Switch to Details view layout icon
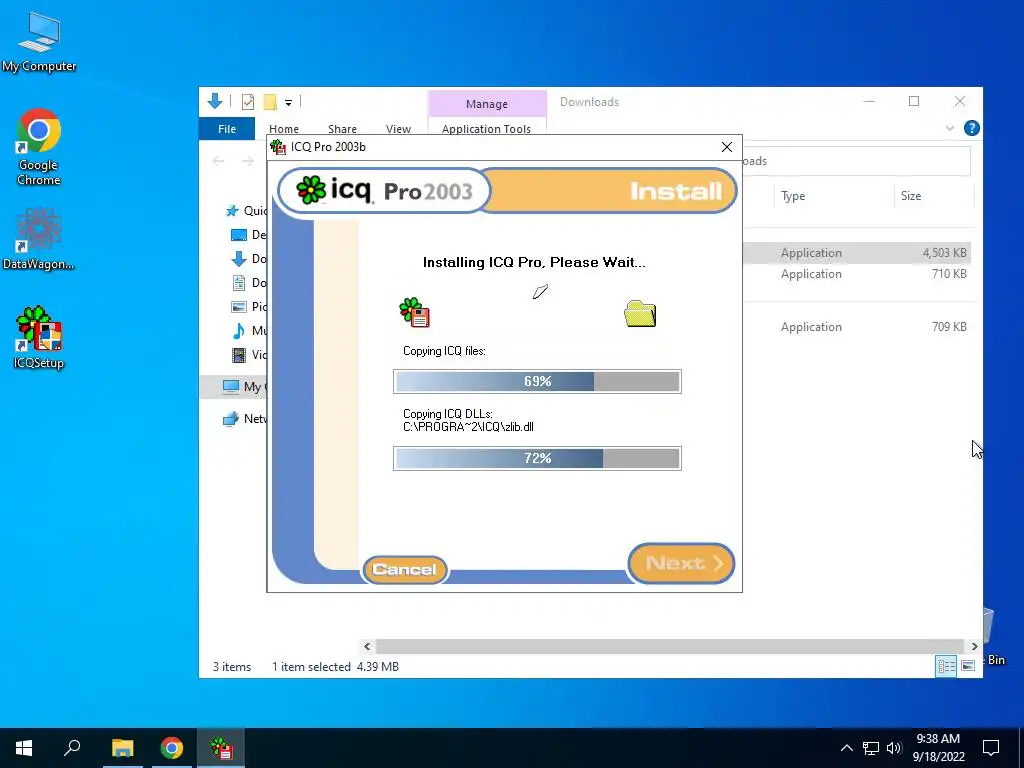1024x768 pixels. pos(946,666)
